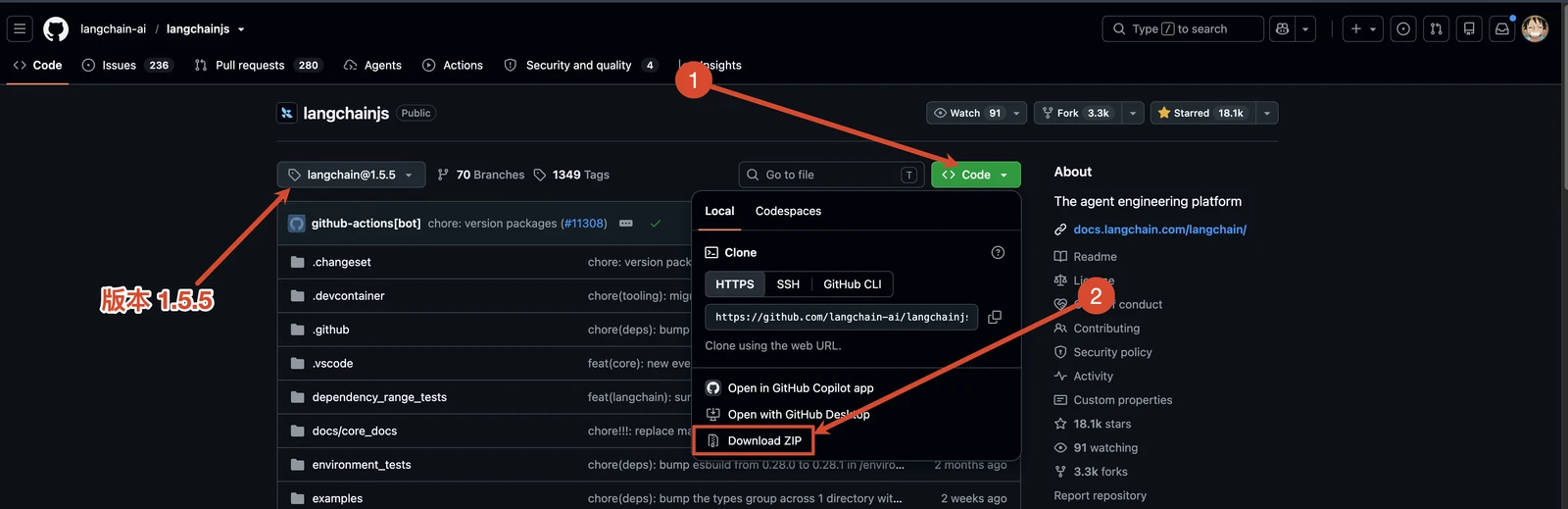This screenshot has width=1568, height=509.
Task: Select the HTTPS clone option
Action: 734,284
